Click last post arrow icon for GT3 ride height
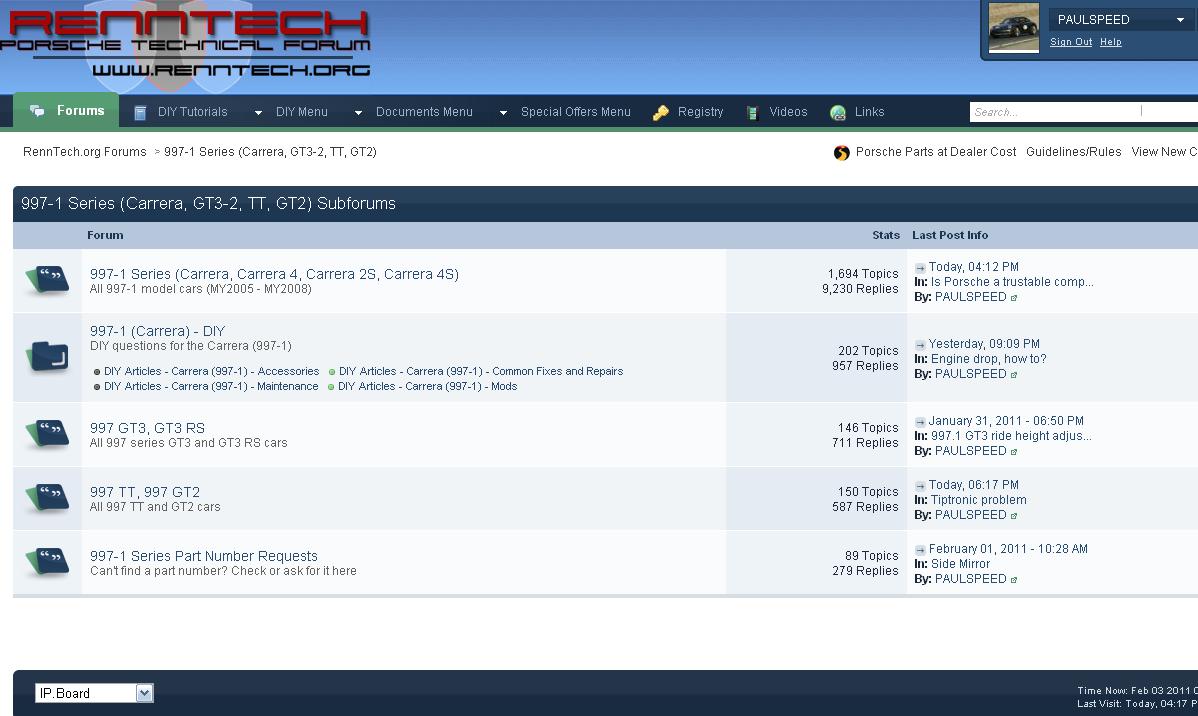 coord(920,422)
